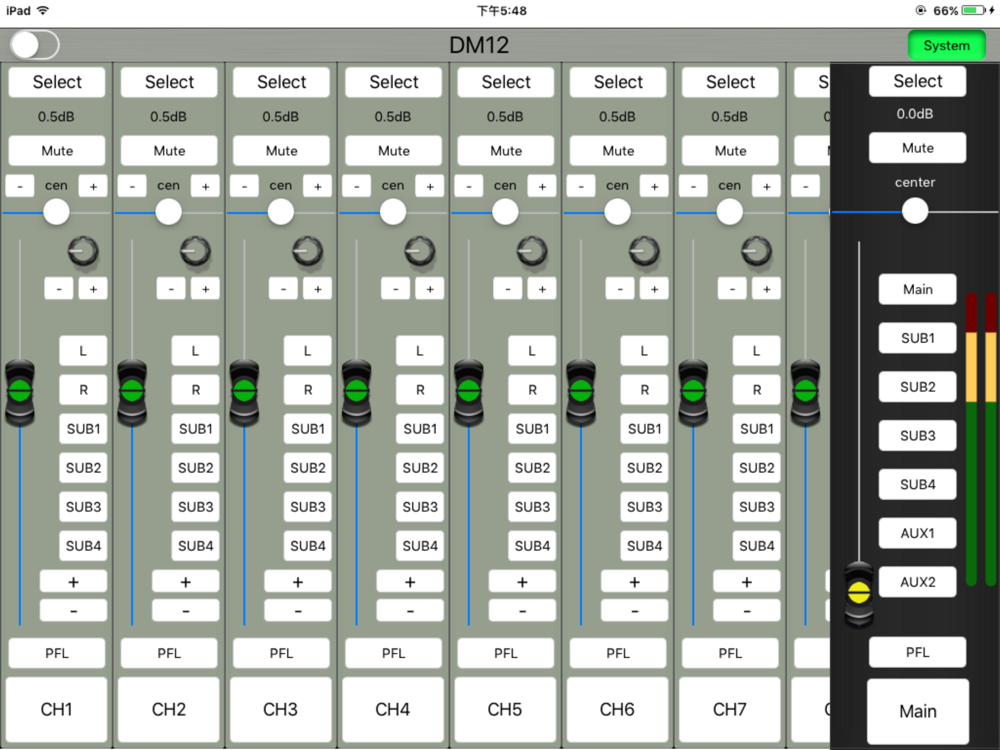Toggle the switch left of DM12 title
Screen dimensions: 1000x750
(x=34, y=45)
